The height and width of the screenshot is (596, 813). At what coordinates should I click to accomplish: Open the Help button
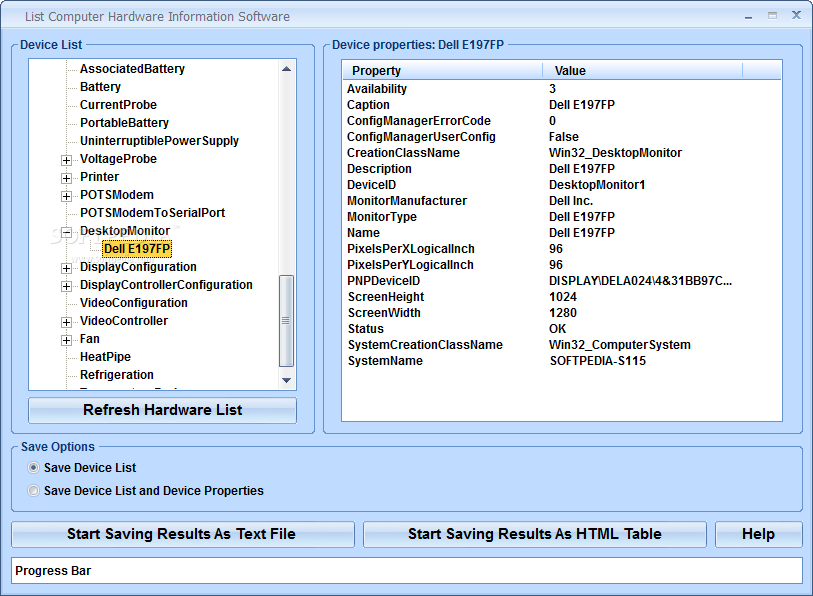[x=759, y=534]
